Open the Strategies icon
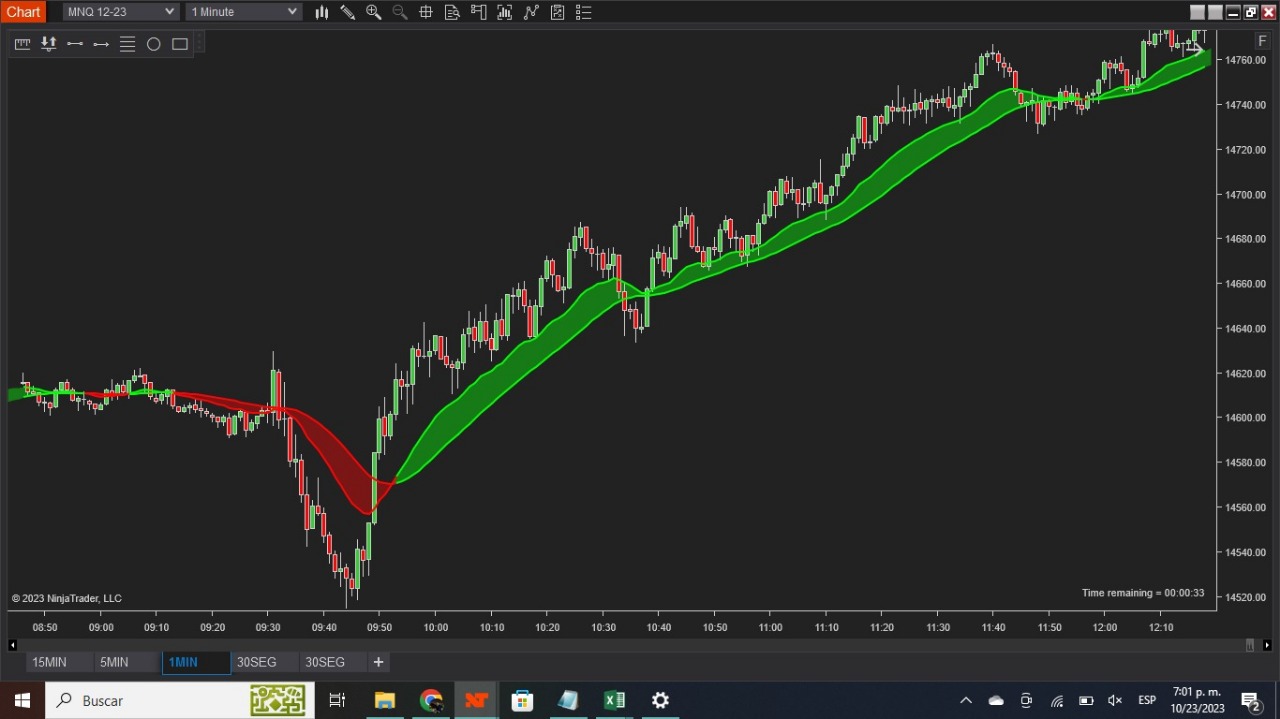This screenshot has width=1280, height=719. pyautogui.click(x=531, y=12)
